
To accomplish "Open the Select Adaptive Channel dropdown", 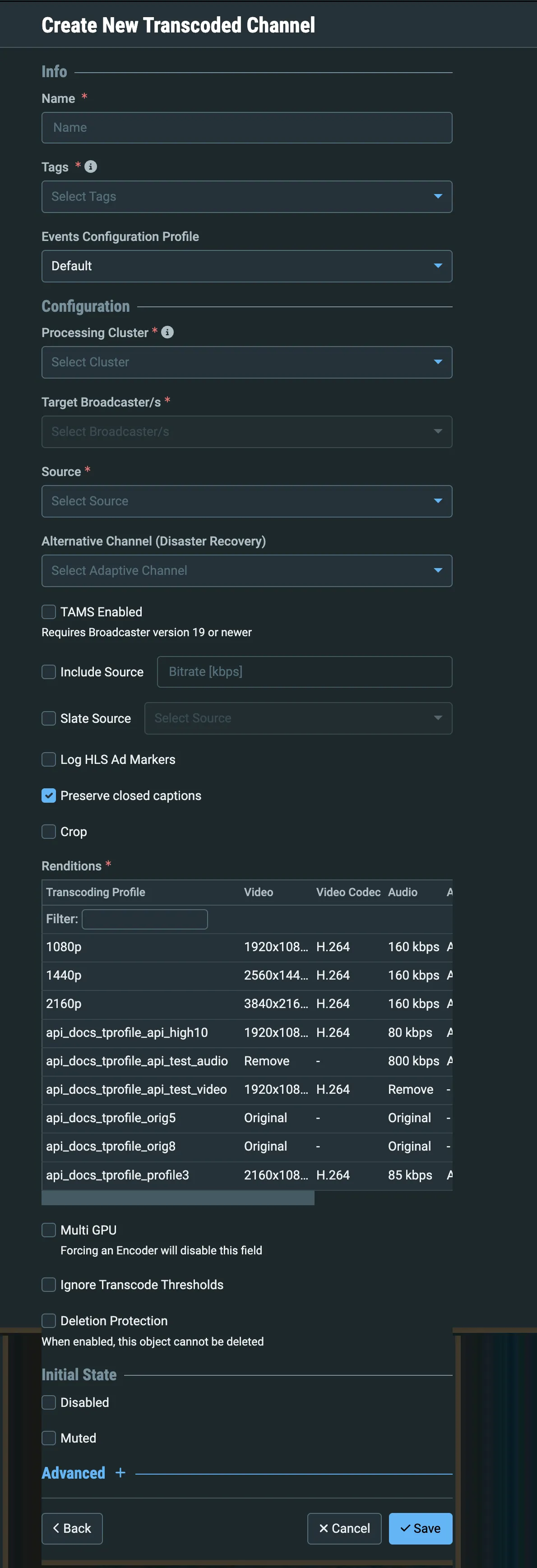I will (246, 570).
